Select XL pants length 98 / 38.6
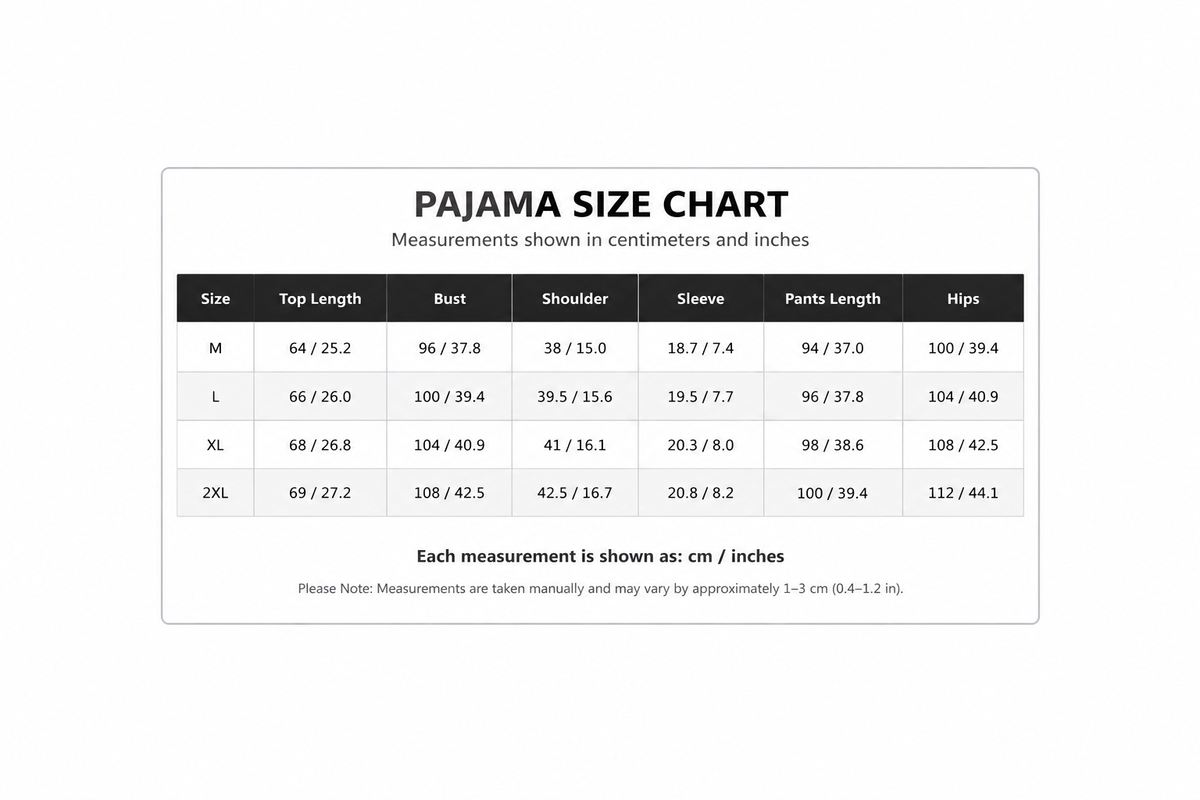 point(833,445)
